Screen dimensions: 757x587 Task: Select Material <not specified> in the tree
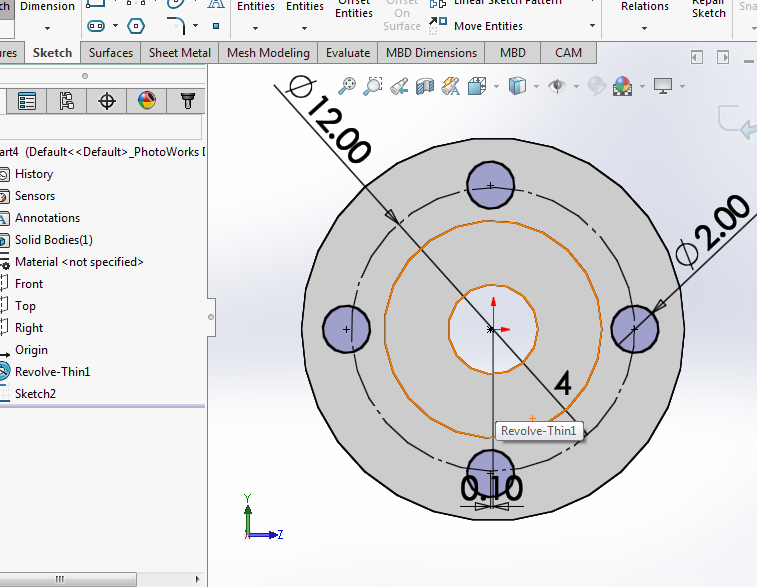pos(79,262)
